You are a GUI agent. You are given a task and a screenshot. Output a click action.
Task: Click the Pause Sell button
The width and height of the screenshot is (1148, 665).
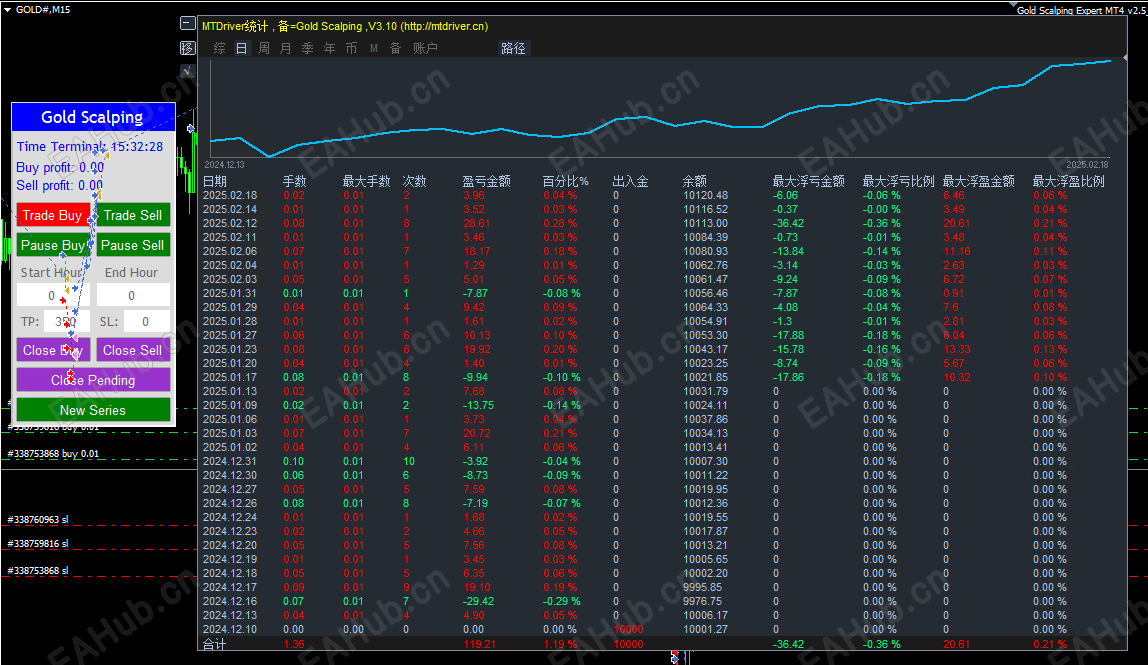[x=133, y=245]
